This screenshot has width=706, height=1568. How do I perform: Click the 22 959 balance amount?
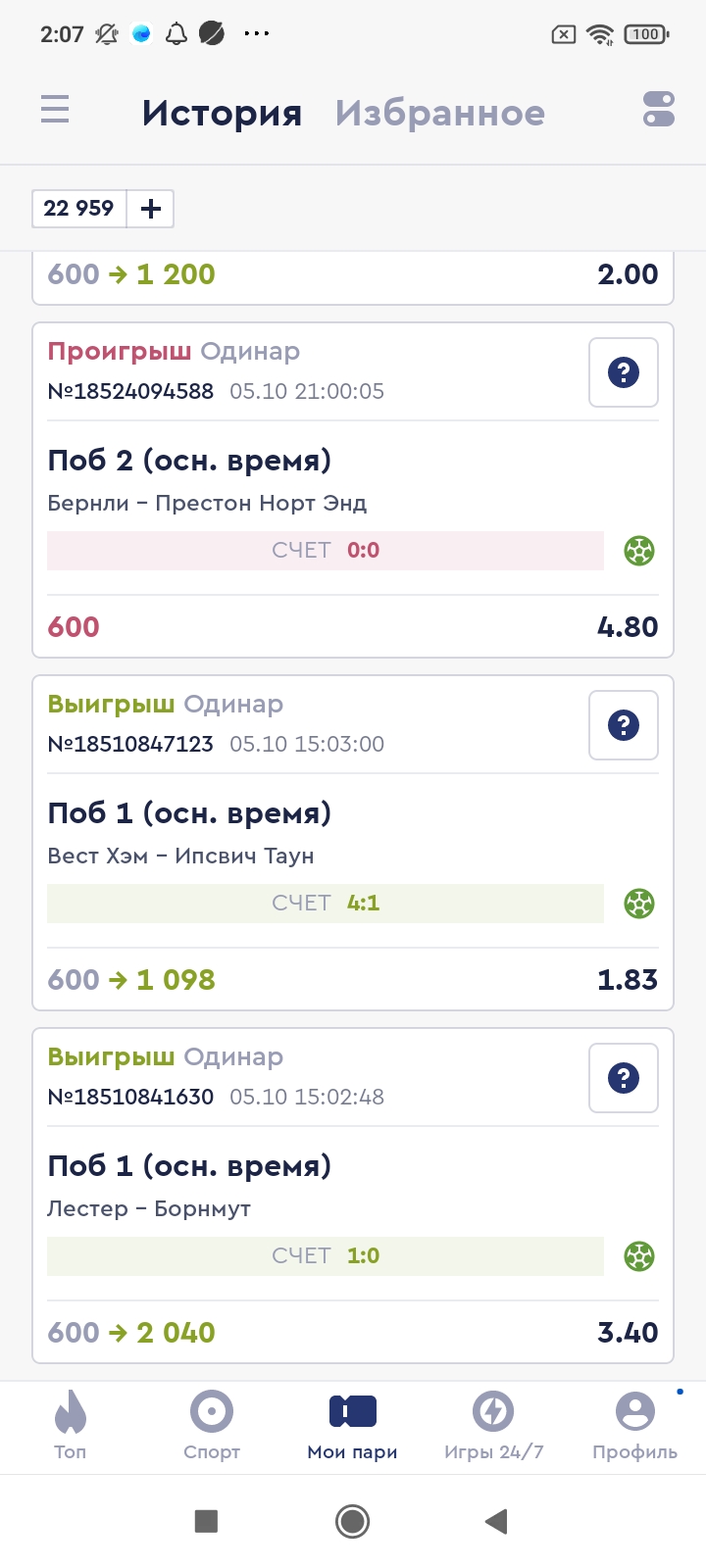tap(79, 209)
